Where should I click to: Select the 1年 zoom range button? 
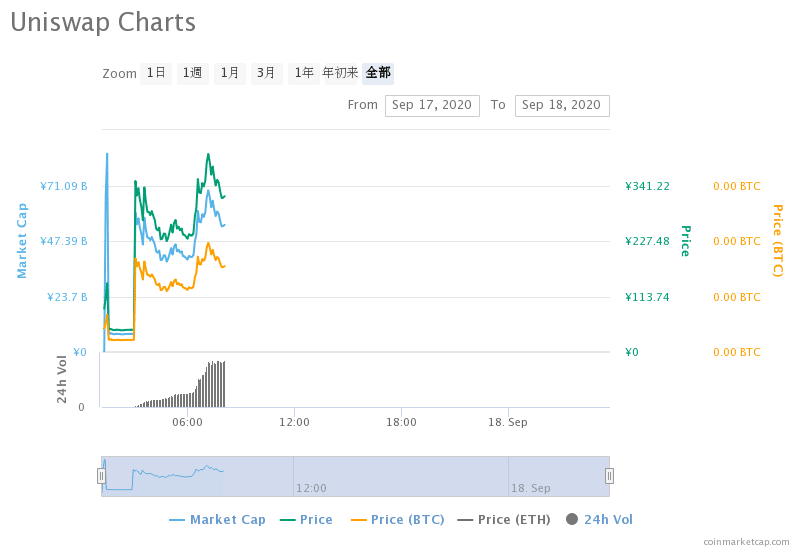[x=304, y=73]
